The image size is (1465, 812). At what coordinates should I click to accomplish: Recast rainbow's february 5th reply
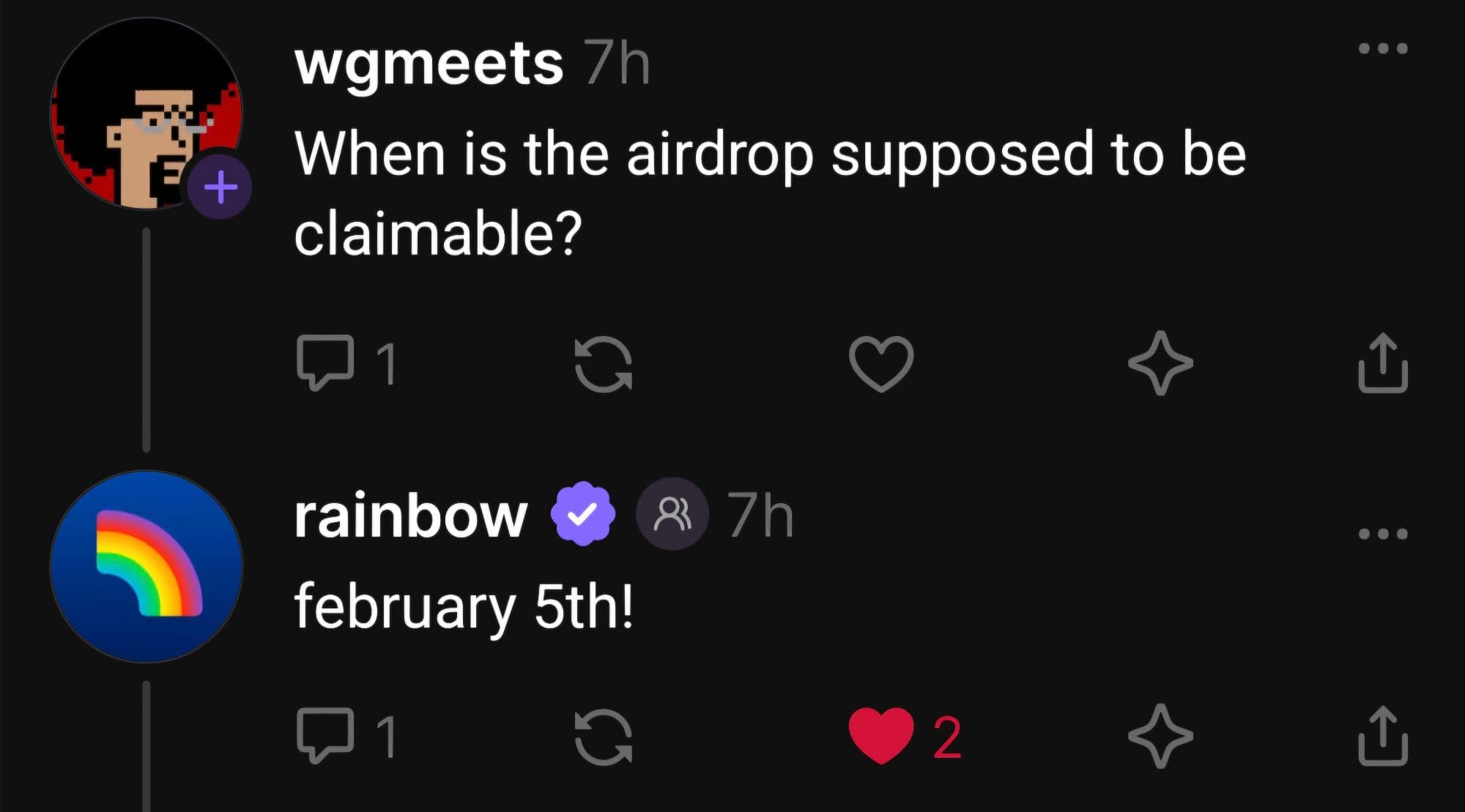[x=603, y=737]
